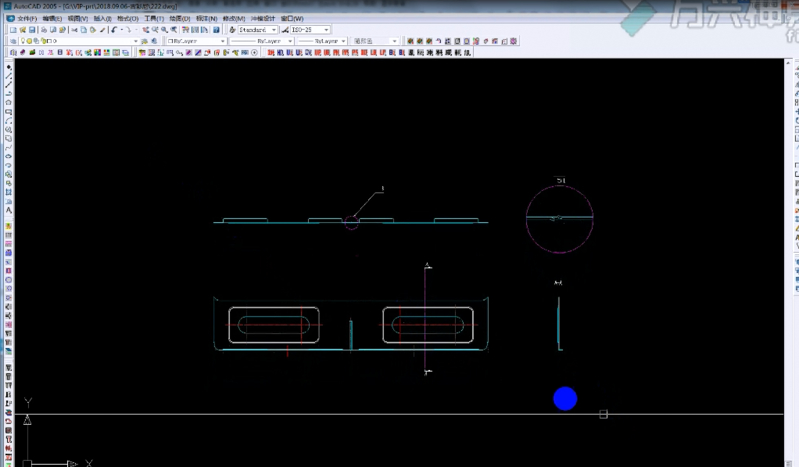The width and height of the screenshot is (799, 467).
Task: Open the ByLayer color control dropdown
Action: [222, 41]
